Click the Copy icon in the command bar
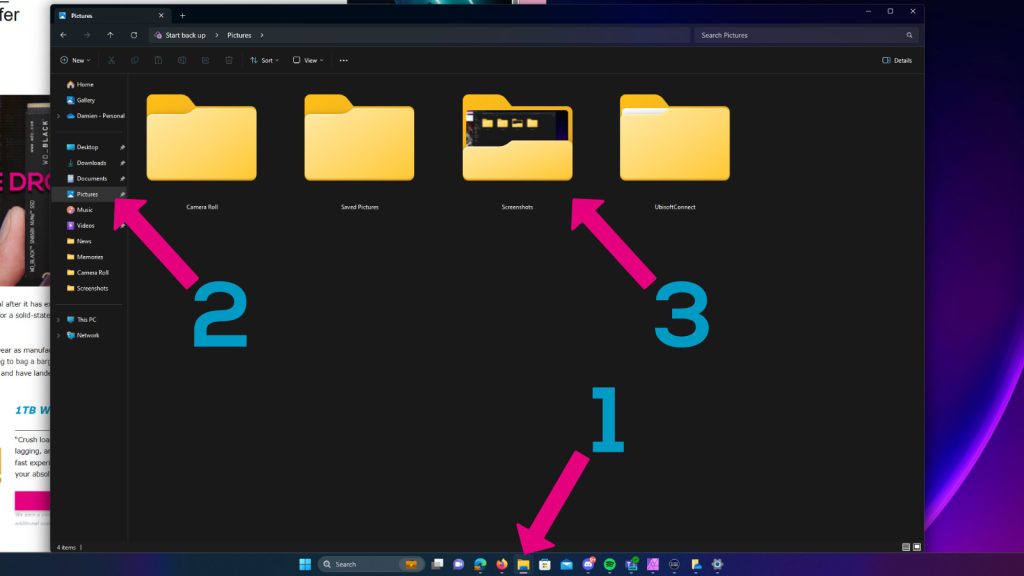 tap(133, 60)
